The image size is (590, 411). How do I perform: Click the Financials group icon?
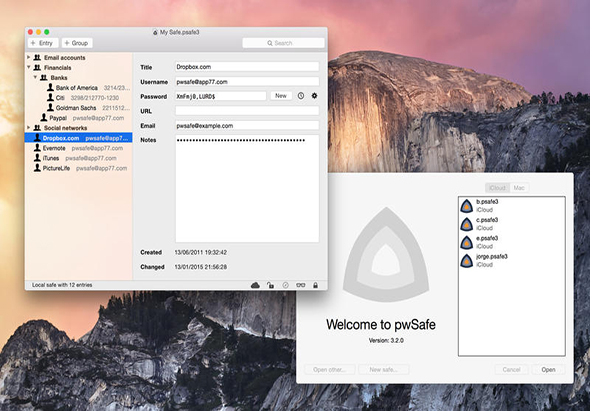[37, 68]
